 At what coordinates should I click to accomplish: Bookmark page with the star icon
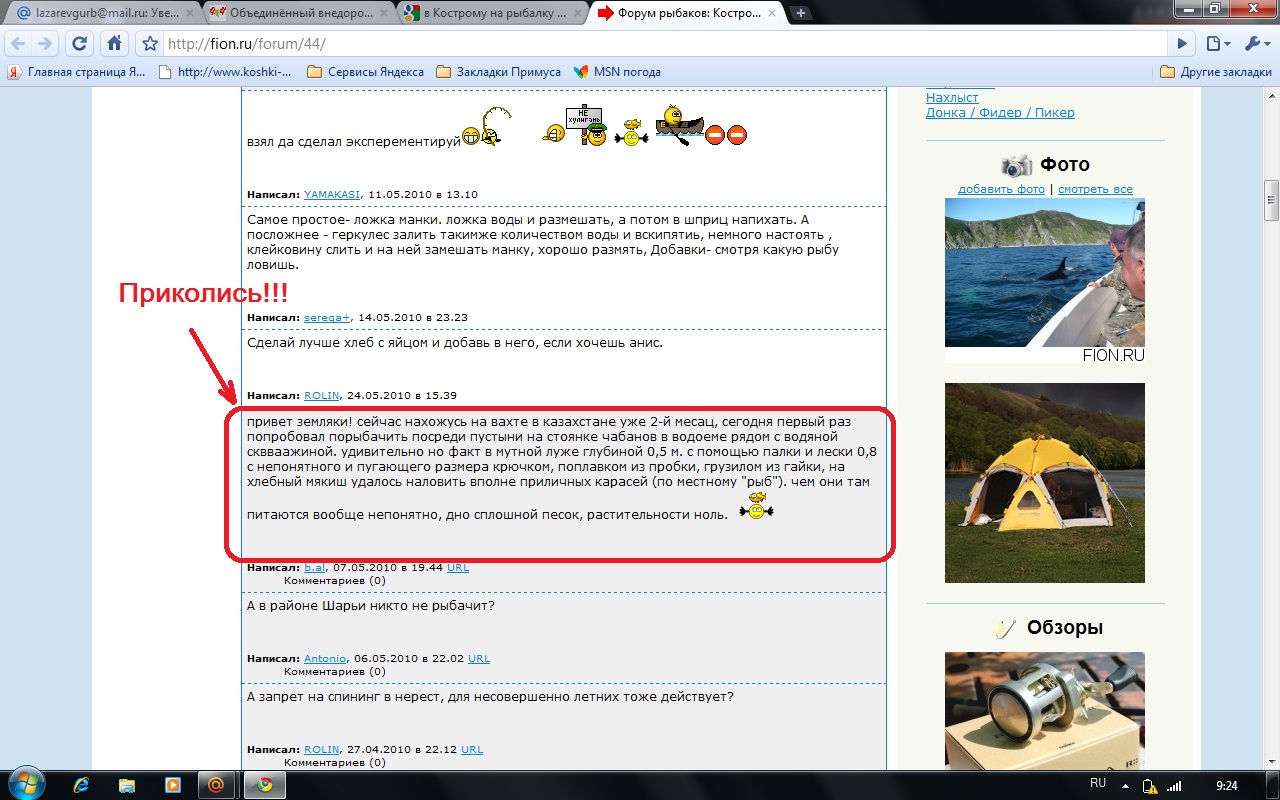(x=150, y=44)
